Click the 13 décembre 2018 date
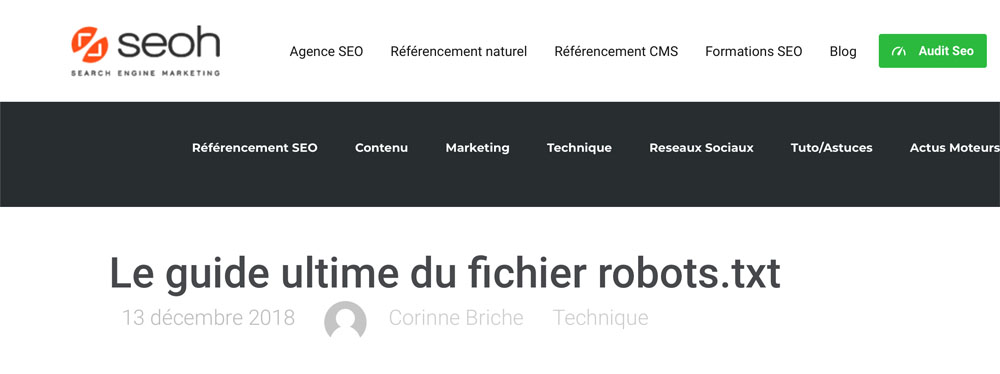 click(x=208, y=318)
